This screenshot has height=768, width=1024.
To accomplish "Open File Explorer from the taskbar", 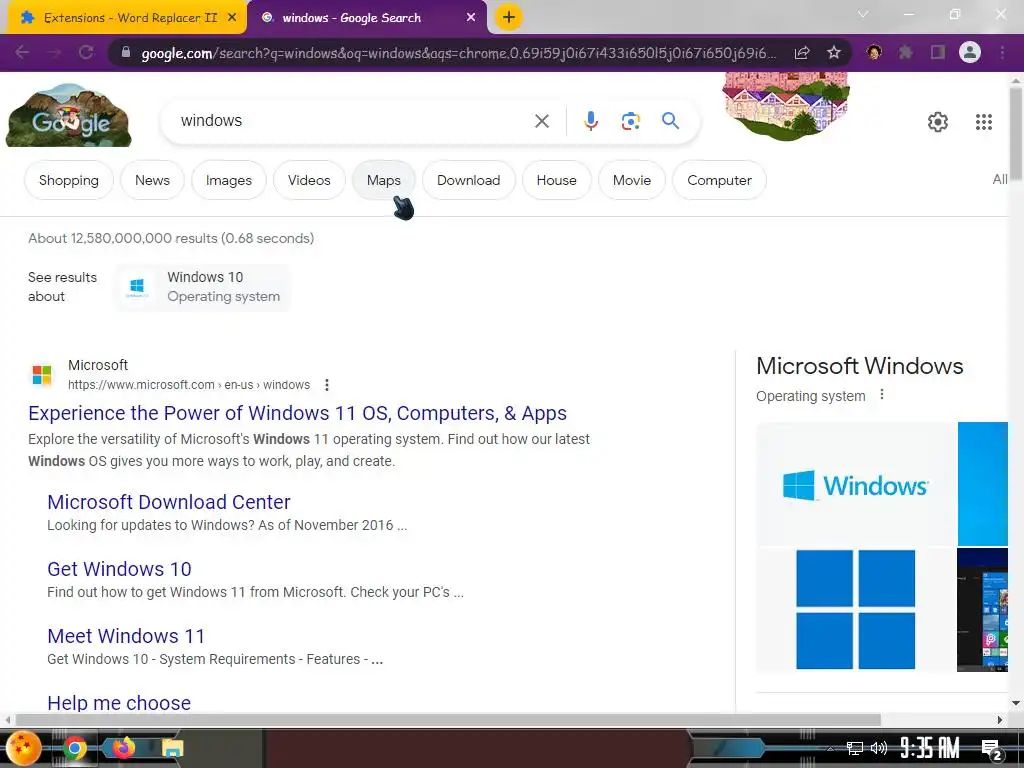I will point(172,748).
